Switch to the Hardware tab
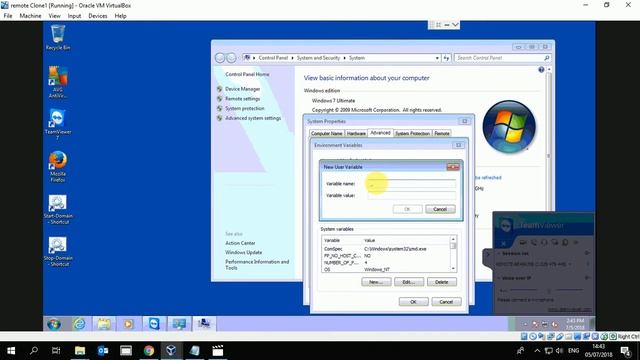The height and width of the screenshot is (360, 640). pos(356,133)
